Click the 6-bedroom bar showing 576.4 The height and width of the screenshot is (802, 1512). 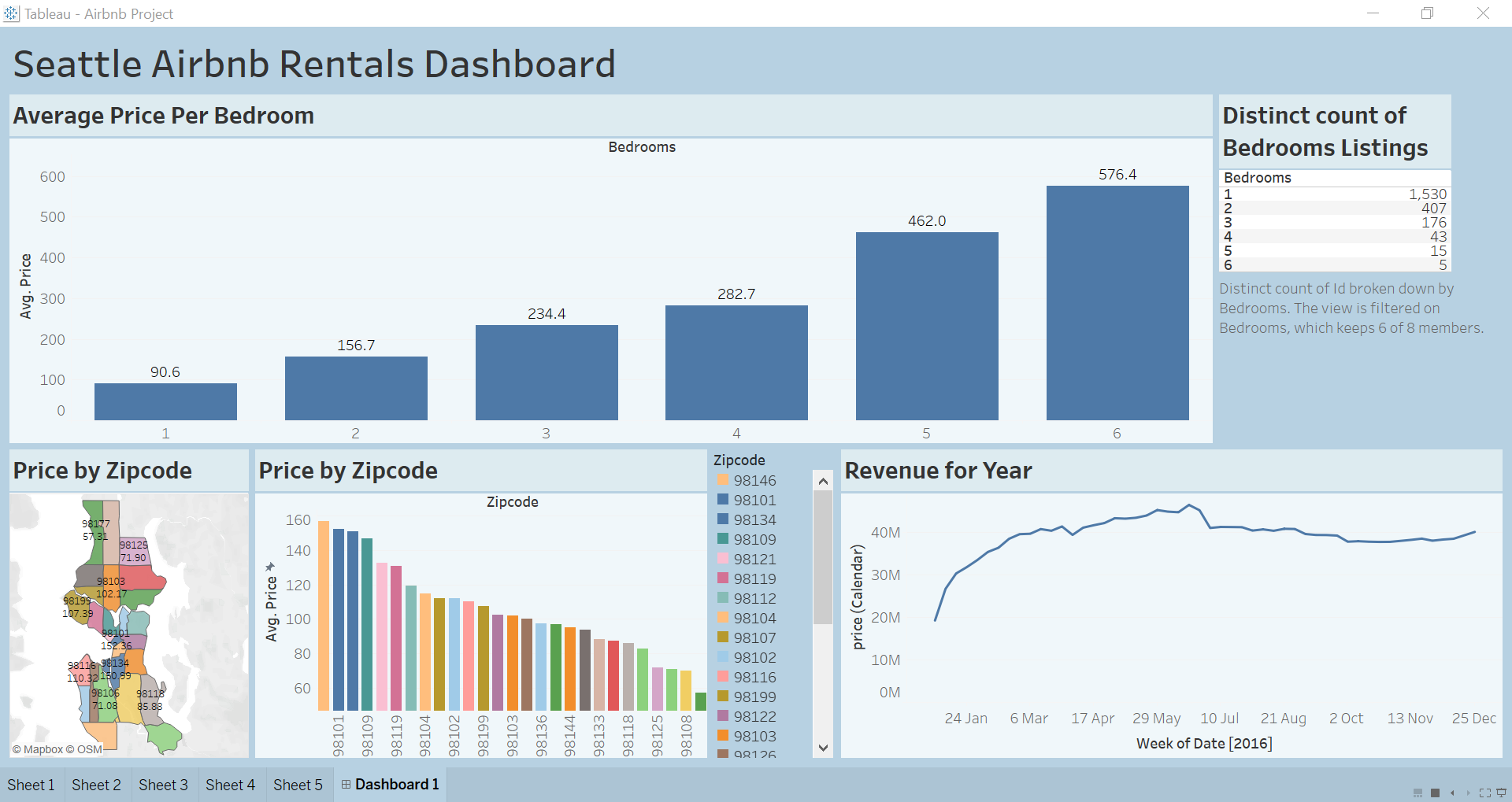coord(1117,301)
